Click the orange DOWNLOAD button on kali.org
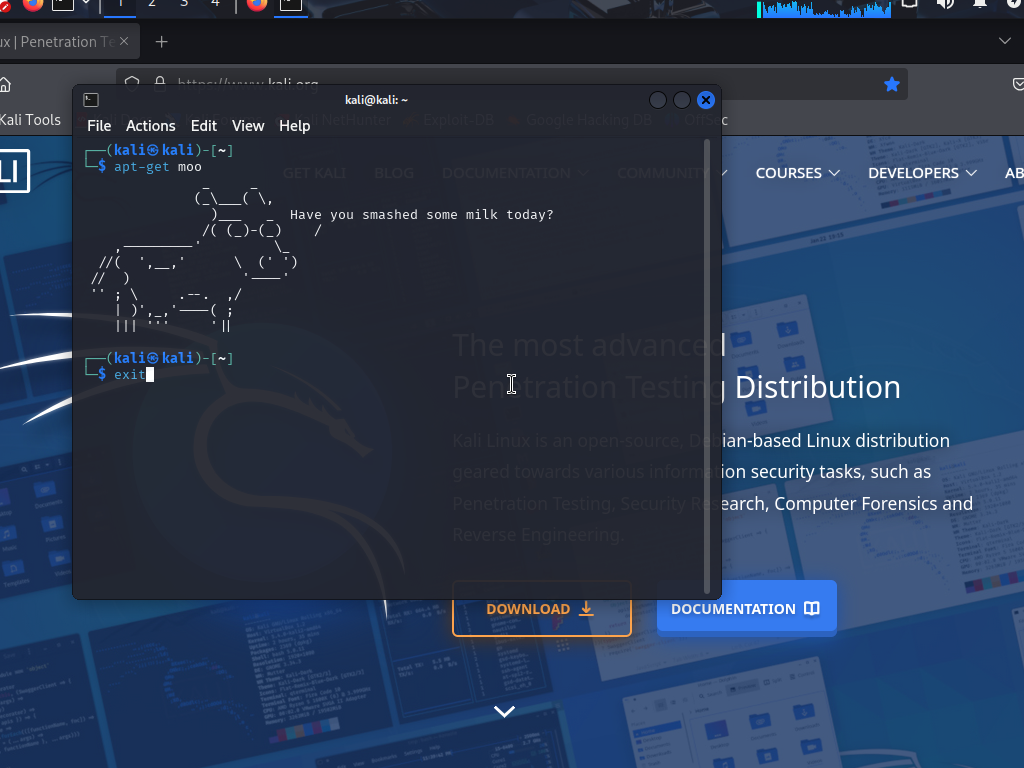1024x768 pixels. [541, 609]
